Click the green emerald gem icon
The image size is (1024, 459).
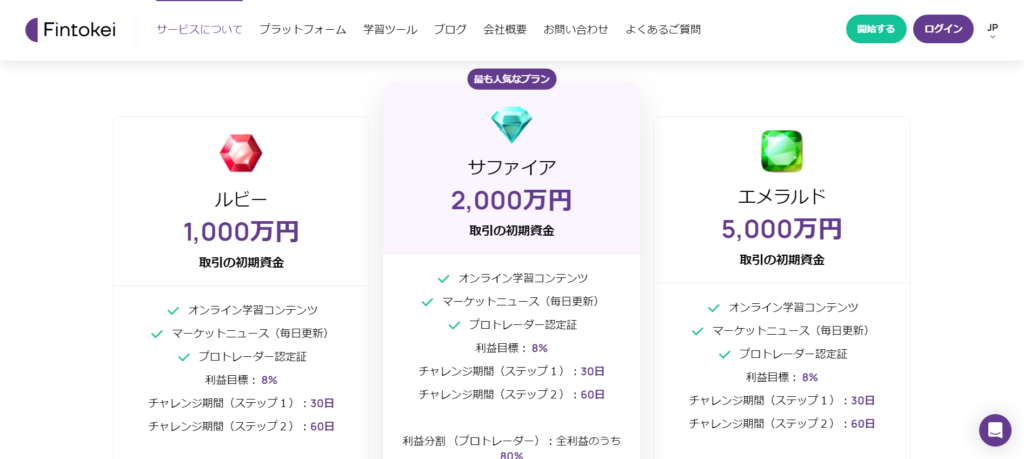click(782, 151)
